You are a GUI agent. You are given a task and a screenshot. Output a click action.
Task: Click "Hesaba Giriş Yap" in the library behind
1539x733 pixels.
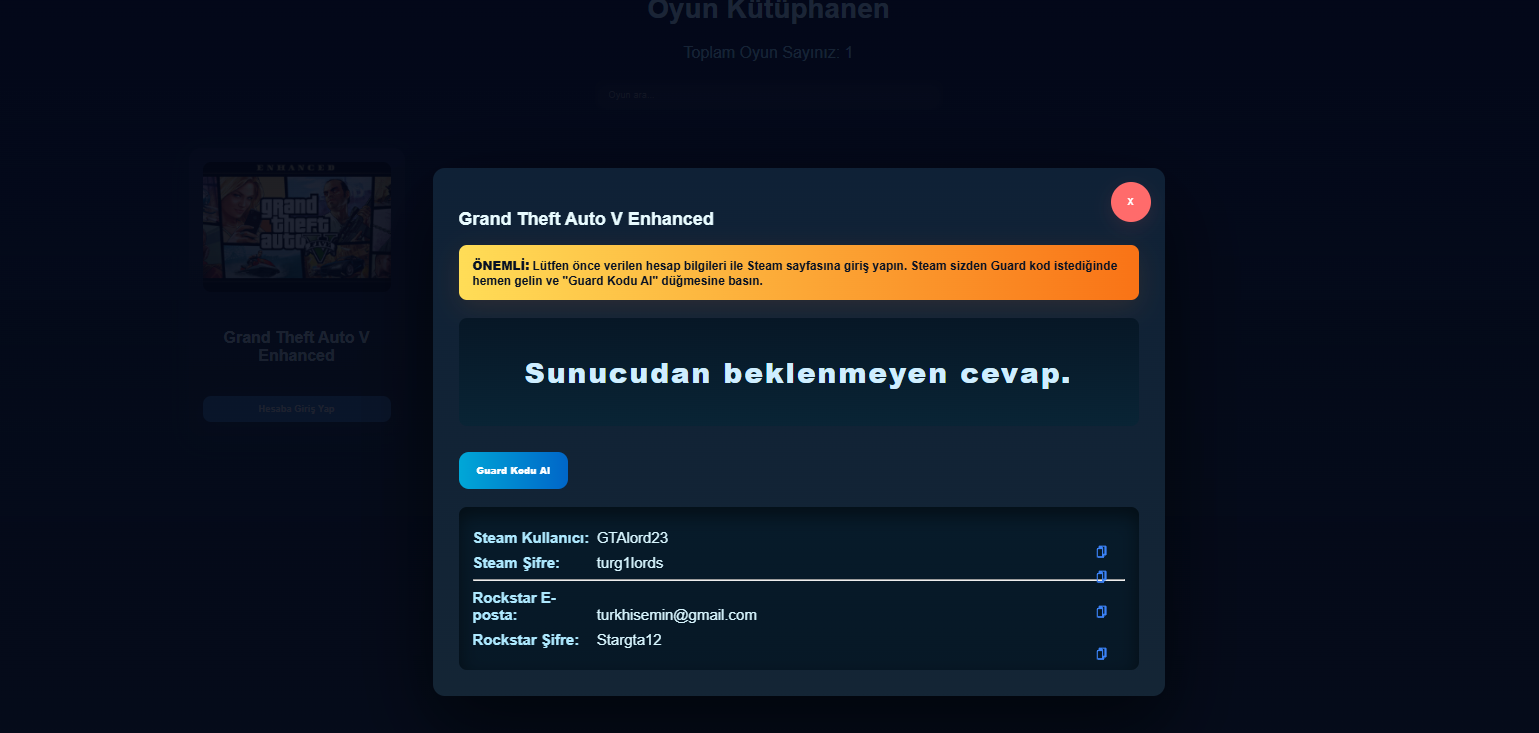click(296, 409)
